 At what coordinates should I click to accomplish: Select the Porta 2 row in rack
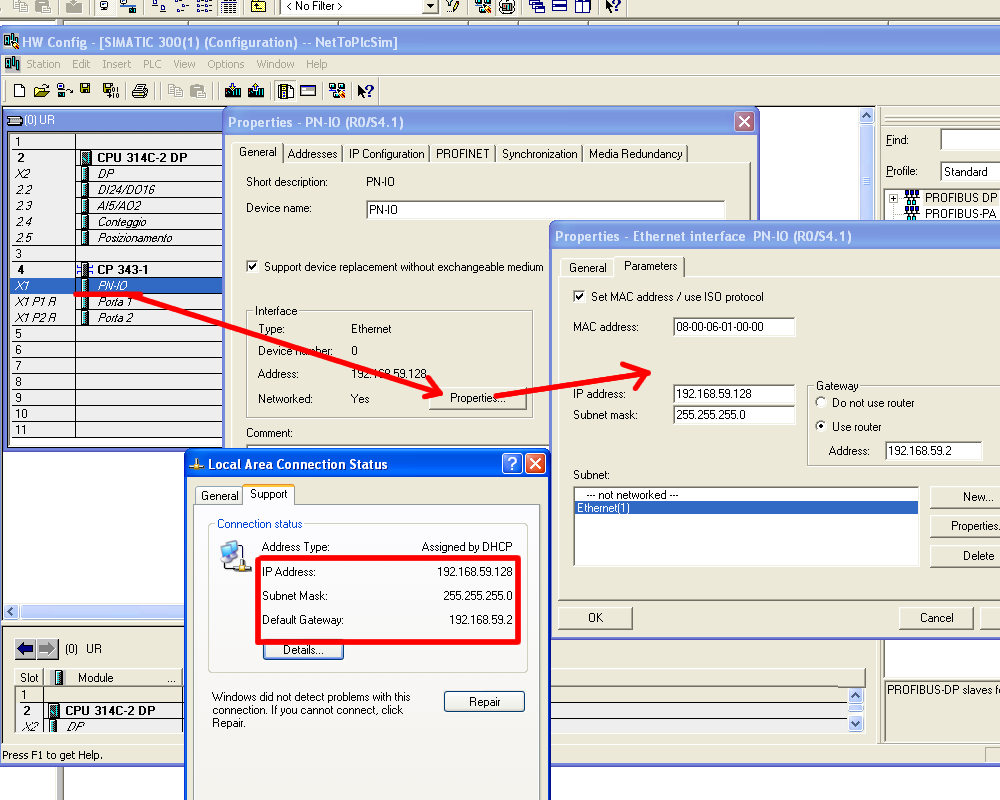117,318
